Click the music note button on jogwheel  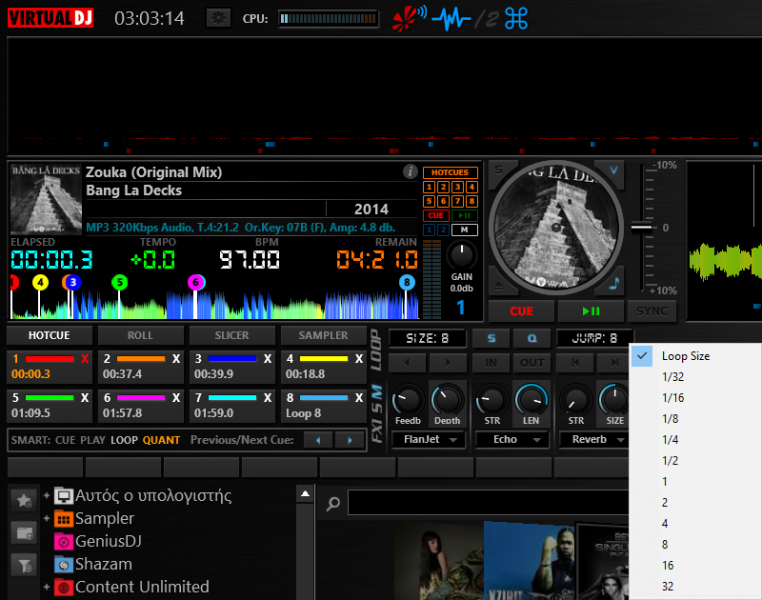pyautogui.click(x=614, y=284)
